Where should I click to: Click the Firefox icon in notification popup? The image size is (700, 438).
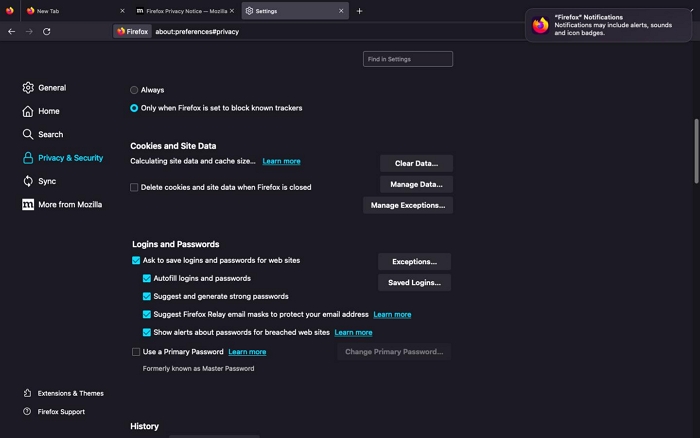540,25
